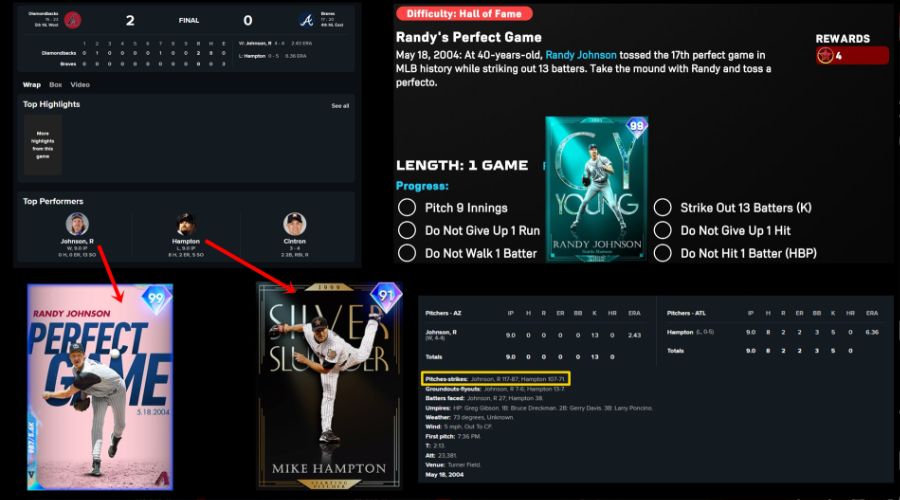Select the Do Not Walk 1 Batter circle
The height and width of the screenshot is (500, 900).
(x=407, y=253)
